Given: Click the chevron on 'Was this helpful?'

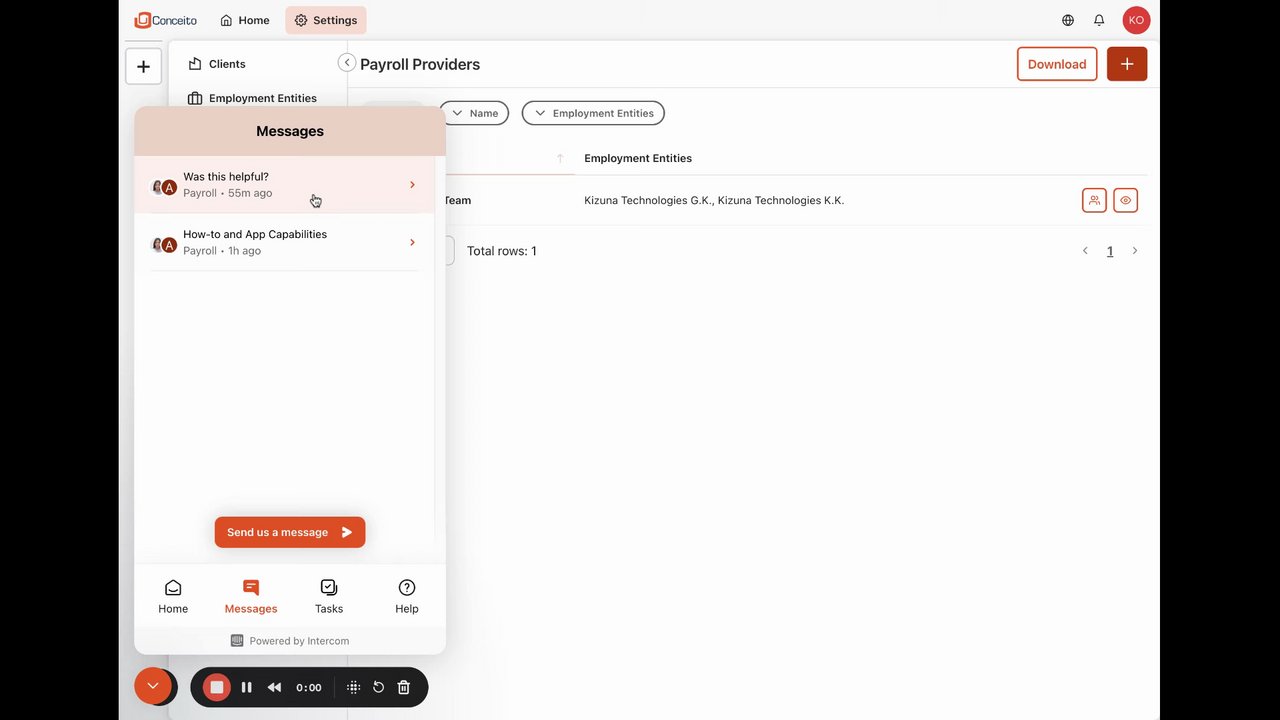Looking at the screenshot, I should click(412, 185).
